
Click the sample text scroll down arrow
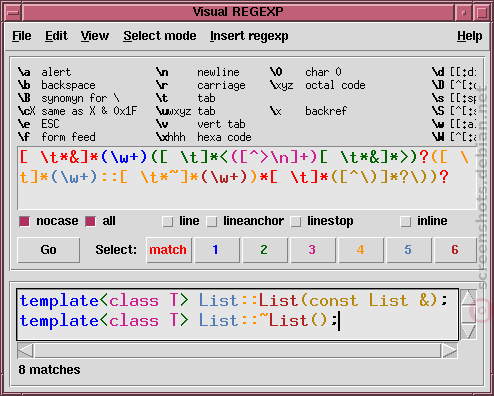click(x=469, y=331)
